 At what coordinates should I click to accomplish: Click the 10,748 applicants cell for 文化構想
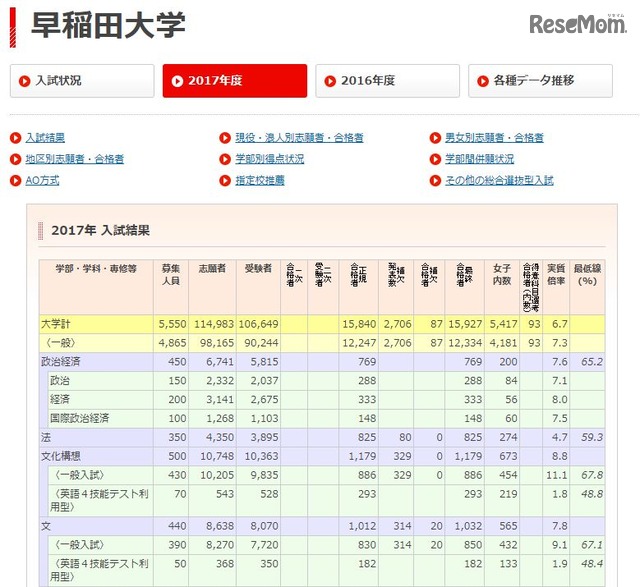213,456
